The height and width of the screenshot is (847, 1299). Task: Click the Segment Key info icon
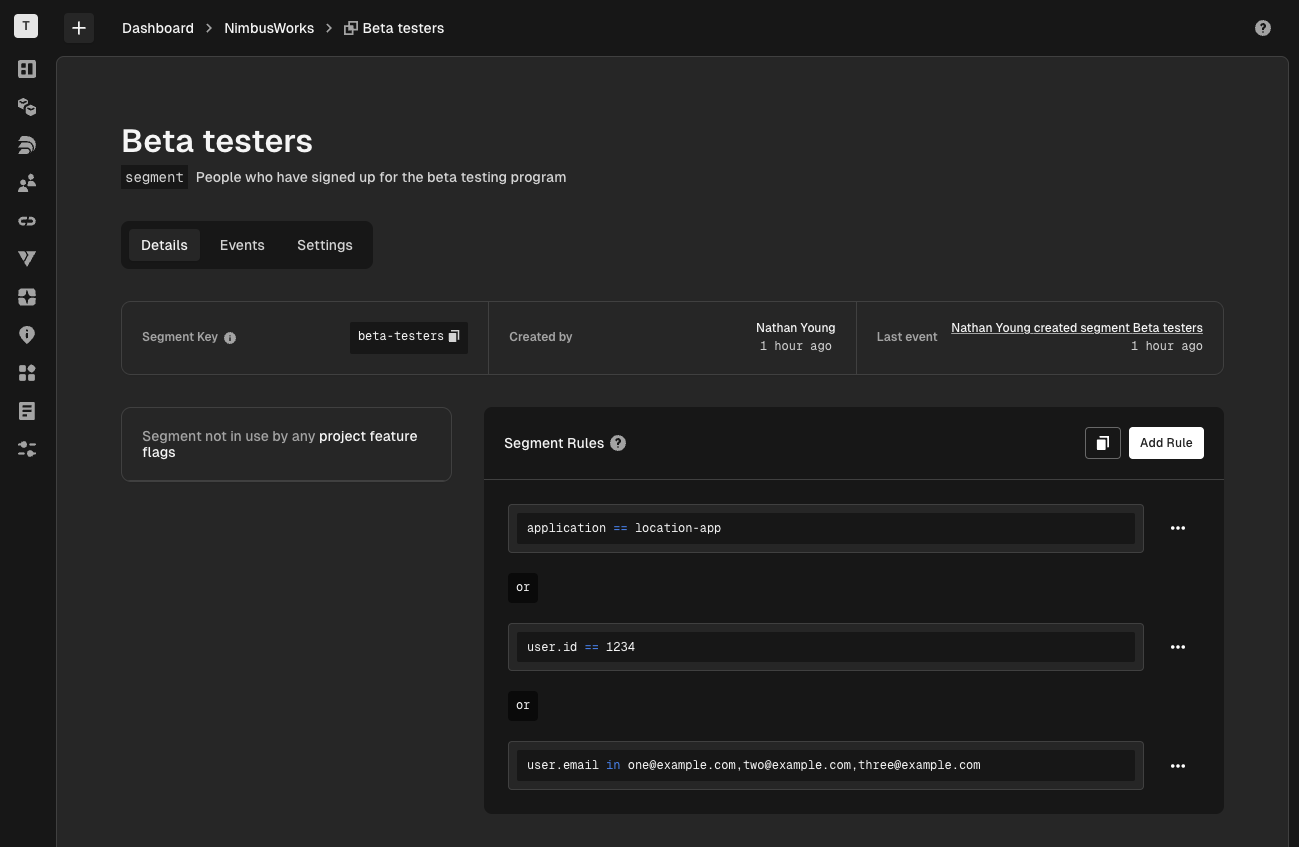click(230, 338)
